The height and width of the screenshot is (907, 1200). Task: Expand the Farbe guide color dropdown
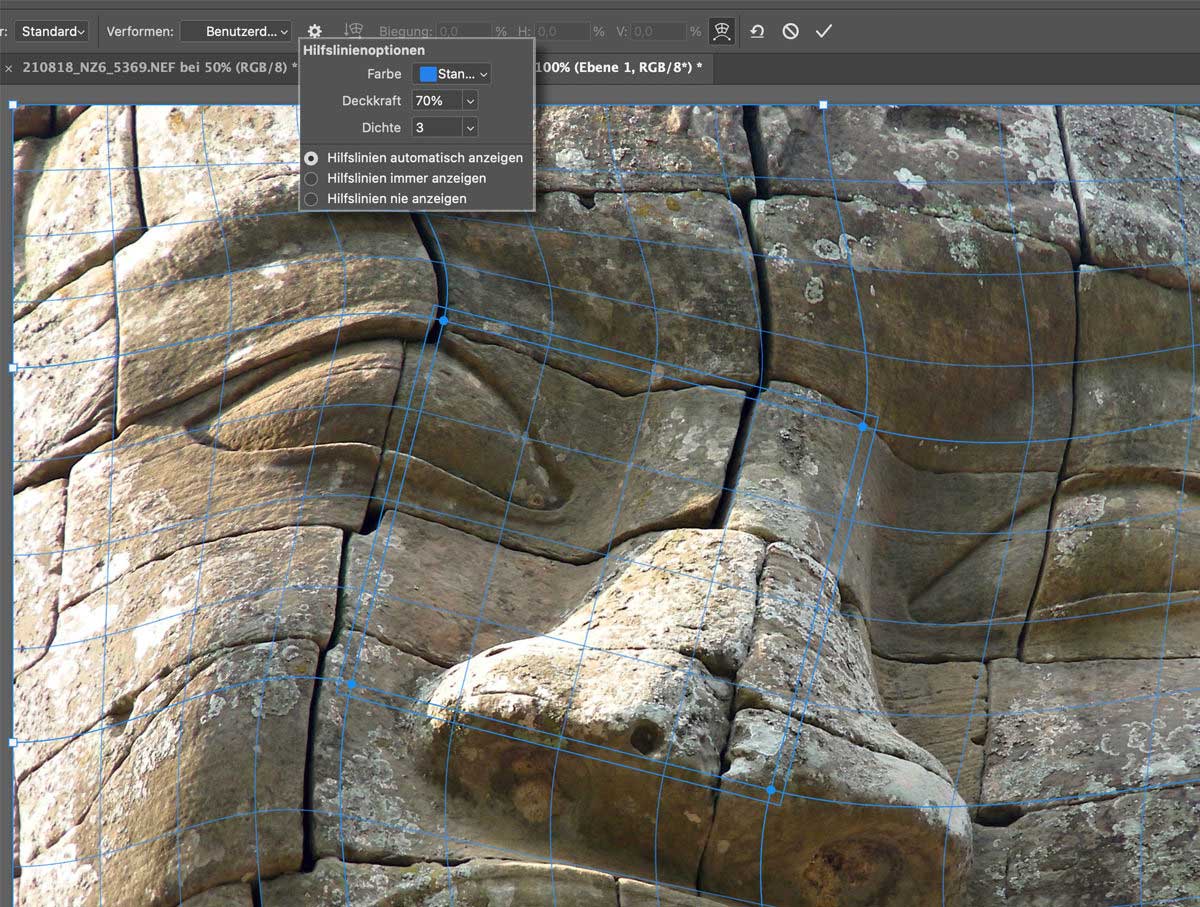click(484, 74)
